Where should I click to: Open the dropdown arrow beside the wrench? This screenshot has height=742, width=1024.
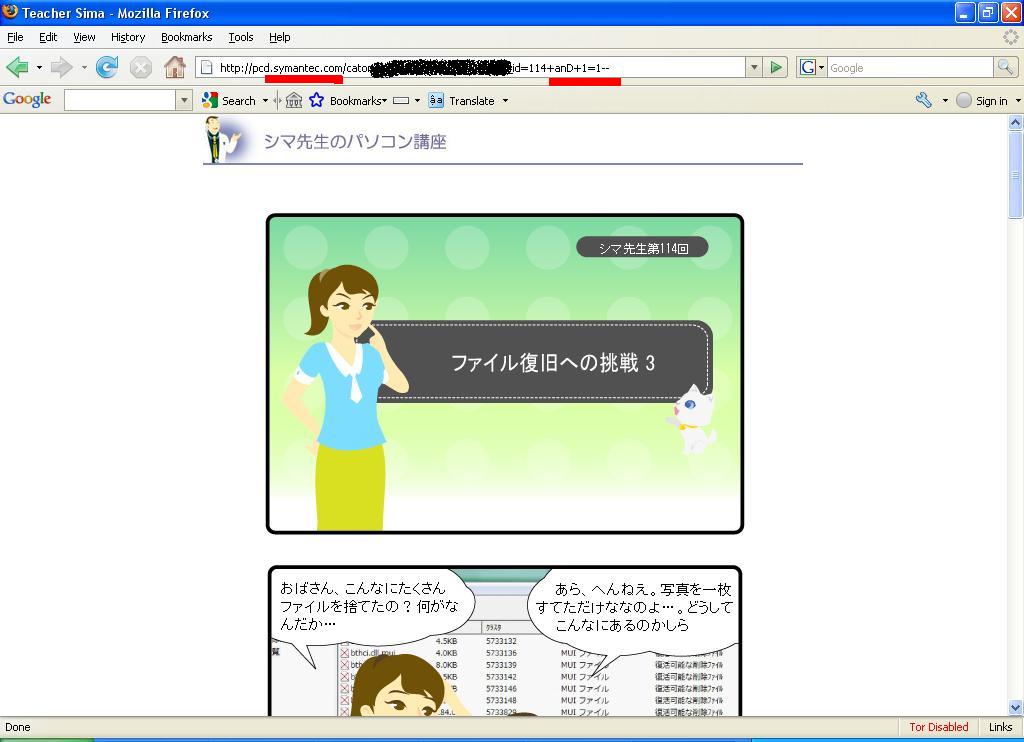point(945,101)
